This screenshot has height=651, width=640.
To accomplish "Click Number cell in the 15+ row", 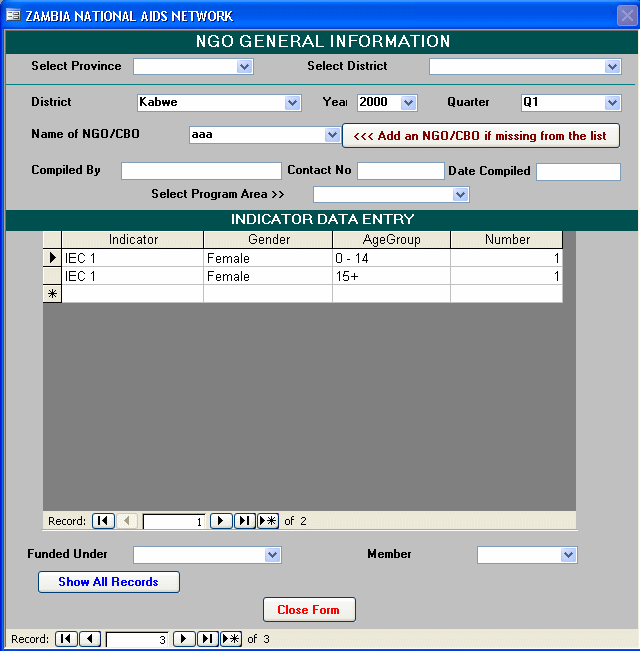I will click(x=507, y=276).
